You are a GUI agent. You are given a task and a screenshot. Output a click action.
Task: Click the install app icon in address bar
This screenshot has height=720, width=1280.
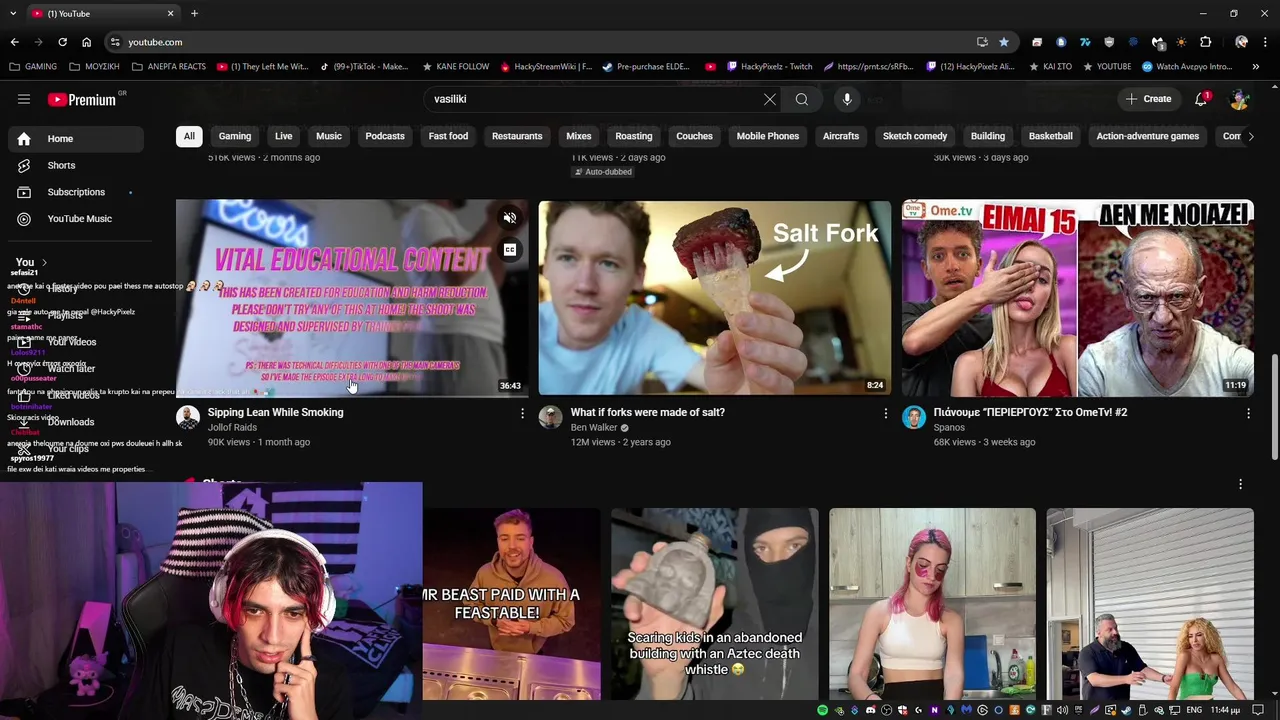click(982, 42)
